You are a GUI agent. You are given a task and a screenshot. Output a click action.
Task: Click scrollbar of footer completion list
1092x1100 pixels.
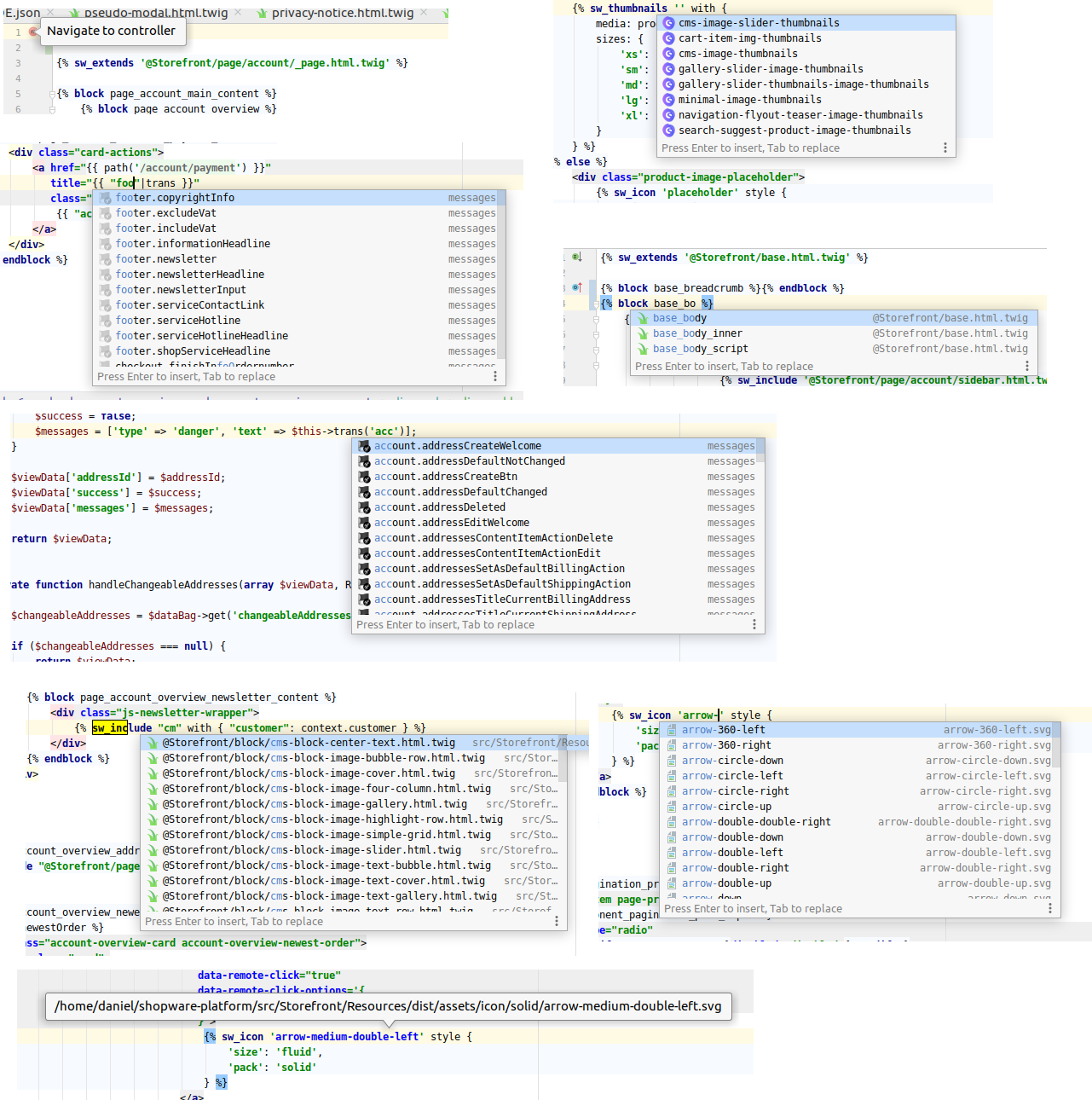click(502, 273)
